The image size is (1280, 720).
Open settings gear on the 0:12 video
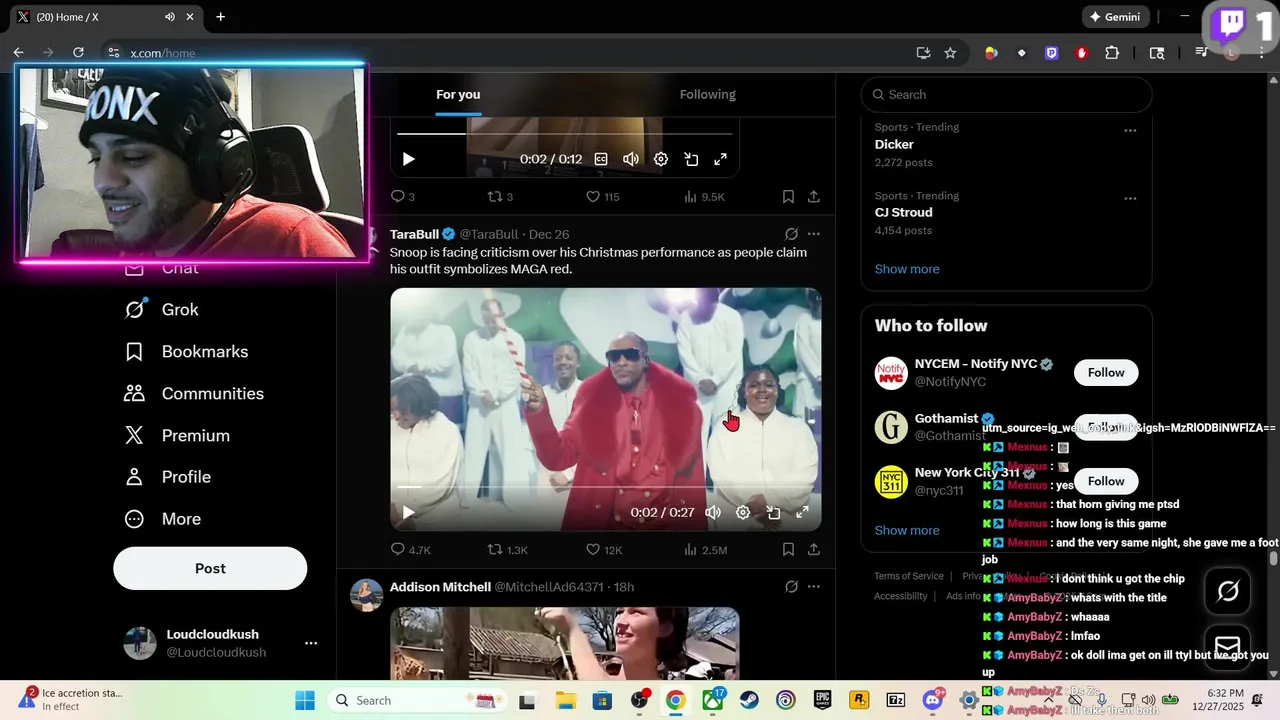pos(661,159)
